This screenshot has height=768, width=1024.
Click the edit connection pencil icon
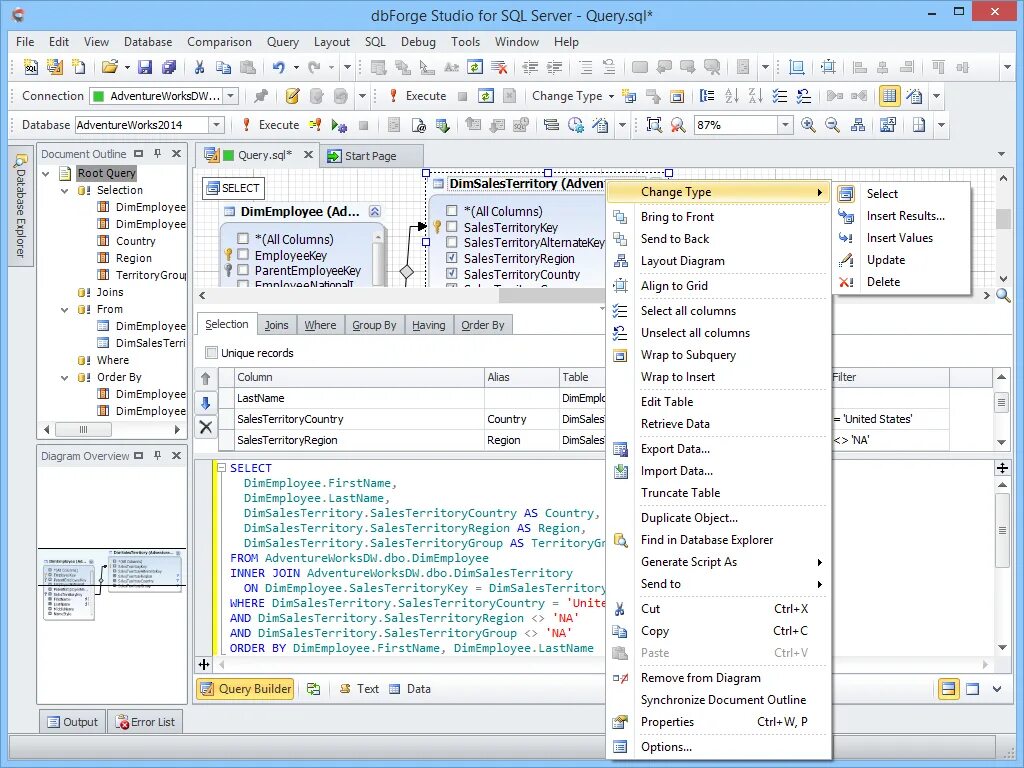pos(292,96)
